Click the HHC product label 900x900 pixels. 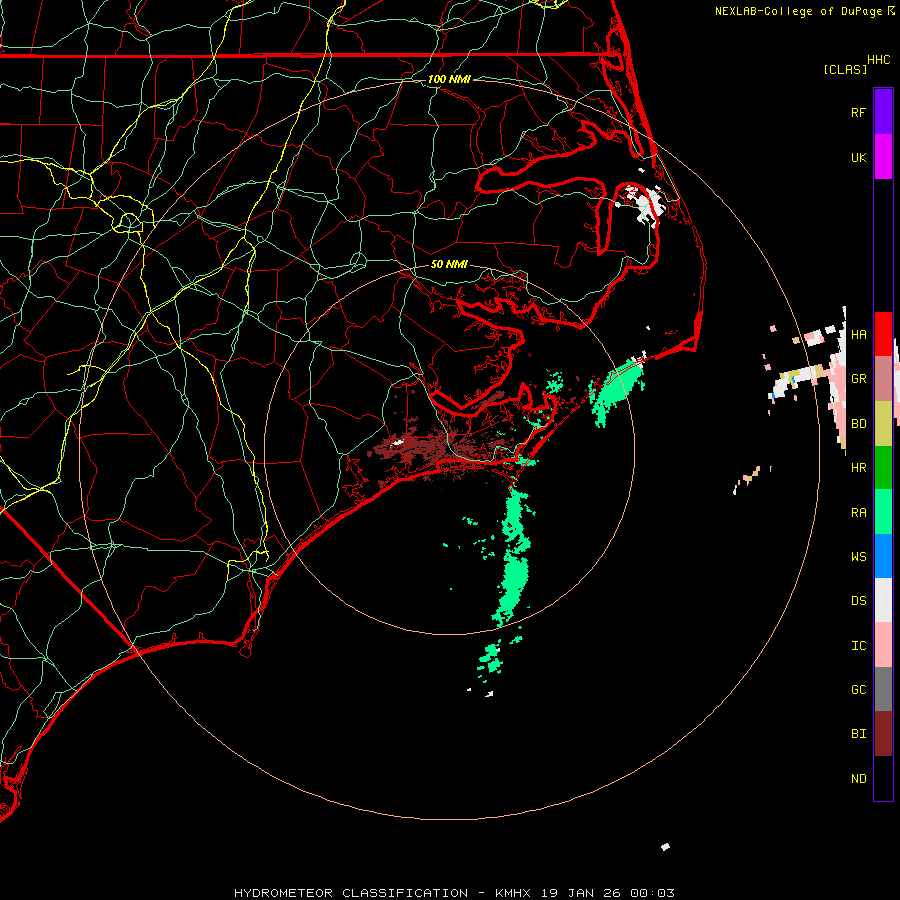click(878, 60)
